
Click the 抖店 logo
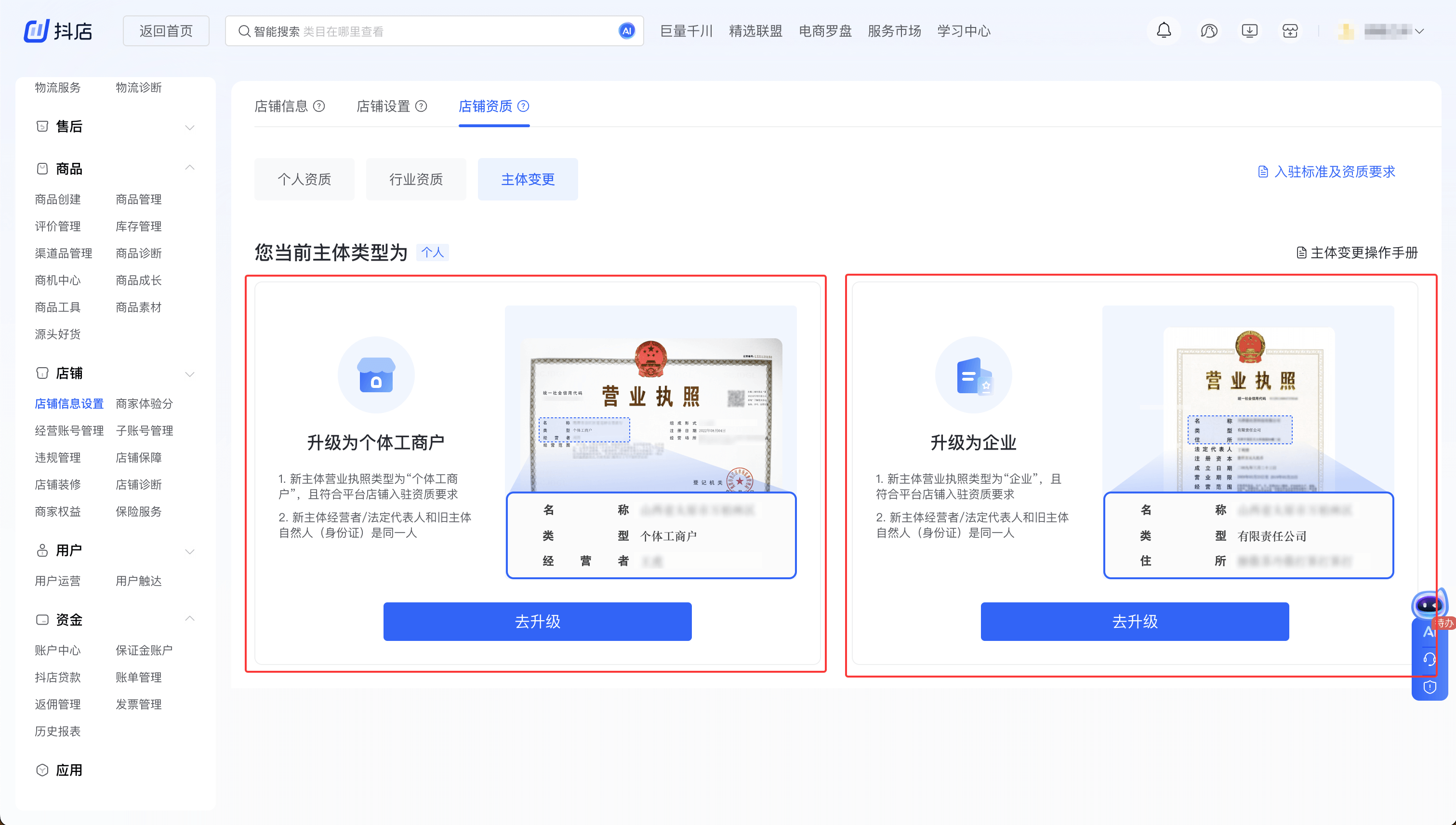[58, 30]
